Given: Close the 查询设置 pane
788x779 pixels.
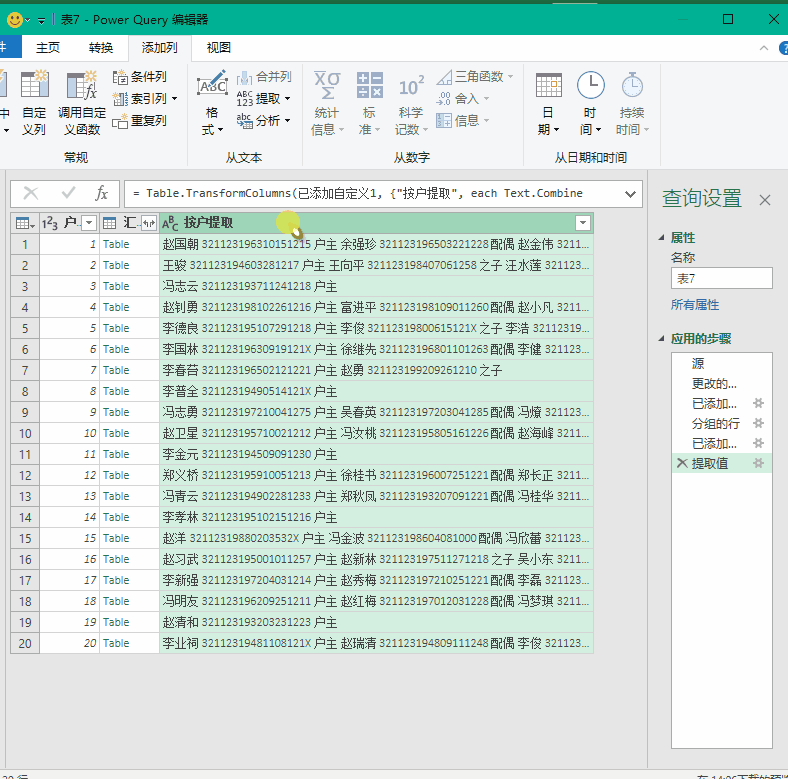Looking at the screenshot, I should (x=764, y=200).
